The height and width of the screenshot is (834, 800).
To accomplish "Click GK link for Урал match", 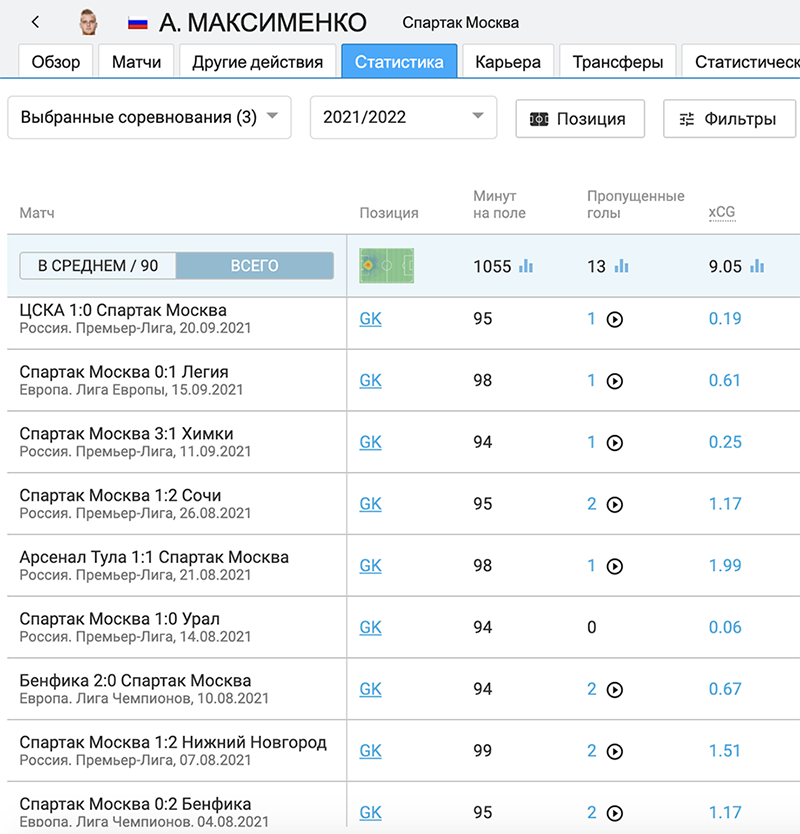I will (370, 627).
